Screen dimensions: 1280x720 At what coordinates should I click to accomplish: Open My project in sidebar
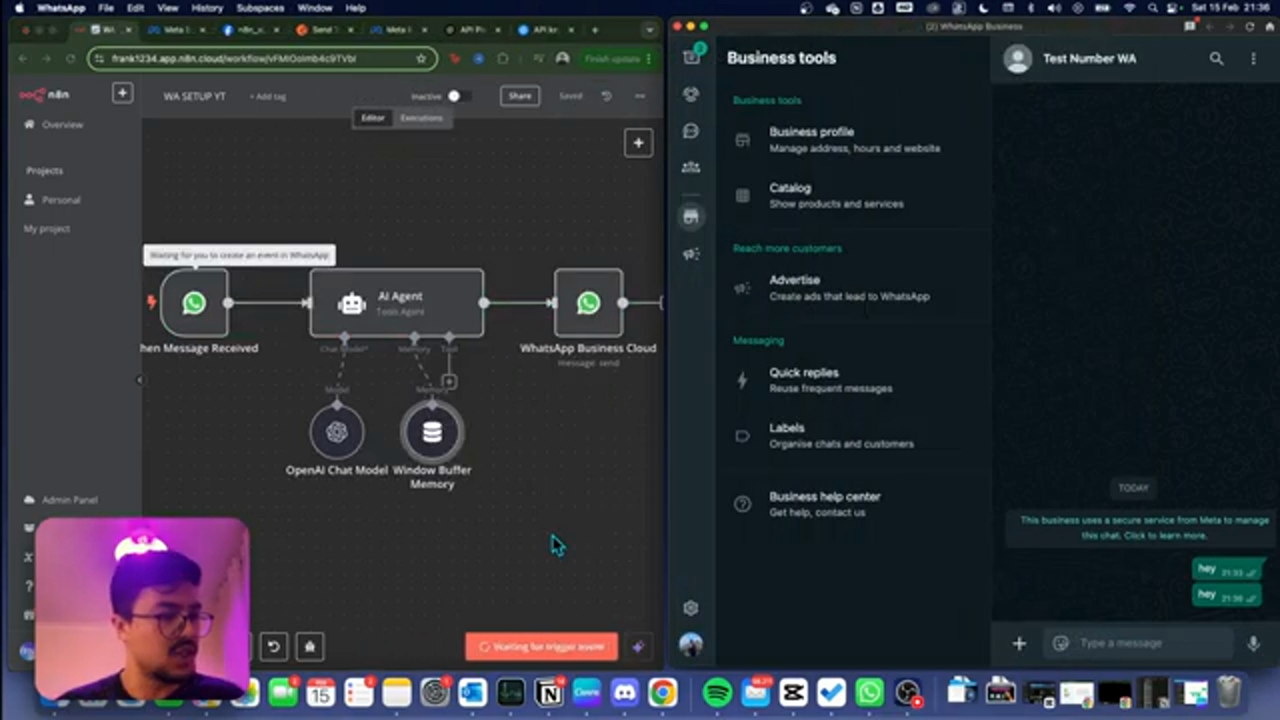(47, 229)
